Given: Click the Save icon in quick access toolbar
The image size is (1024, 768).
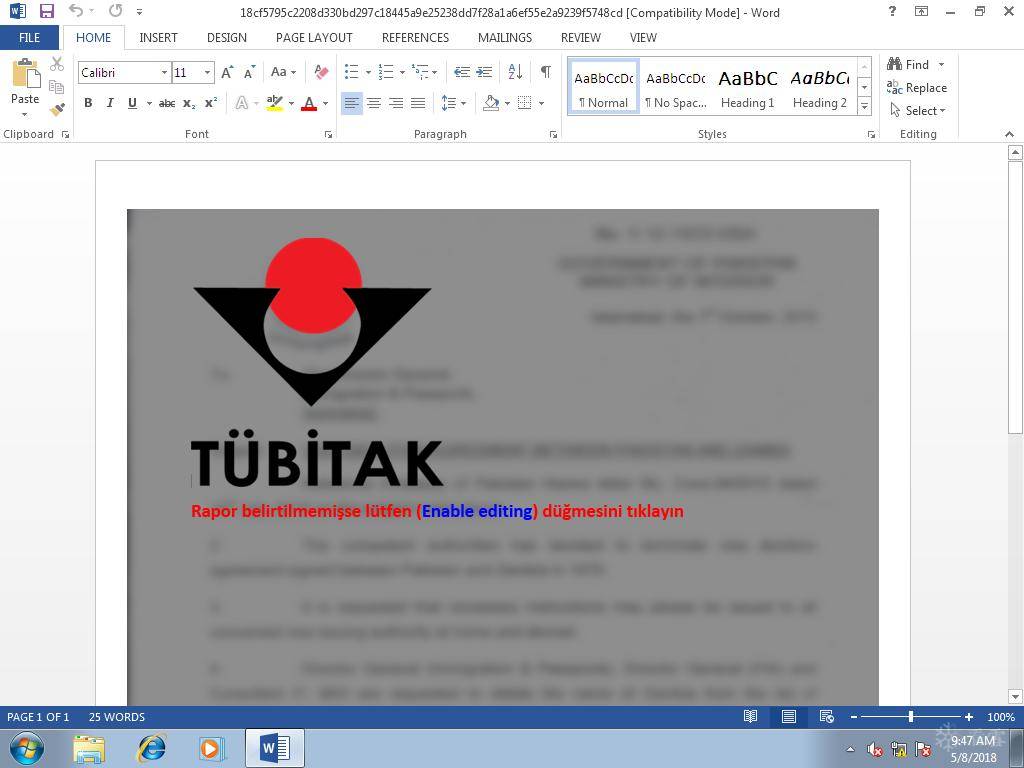Looking at the screenshot, I should point(46,11).
